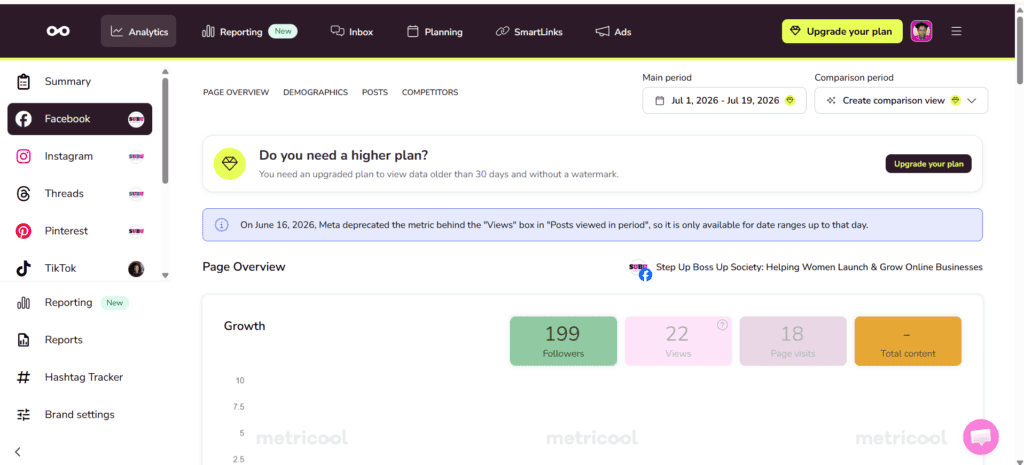Select Facebook in the sidebar

[80, 119]
